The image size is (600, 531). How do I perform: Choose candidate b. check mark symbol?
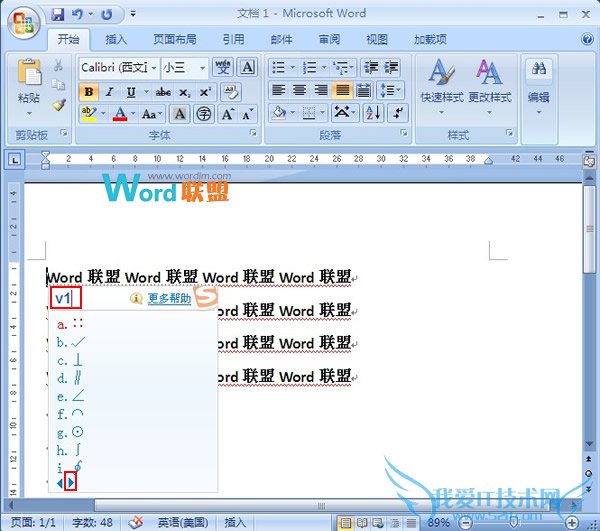71,342
